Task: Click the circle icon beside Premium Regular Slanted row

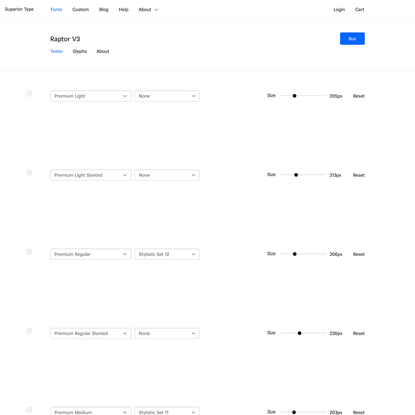Action: [x=29, y=331]
